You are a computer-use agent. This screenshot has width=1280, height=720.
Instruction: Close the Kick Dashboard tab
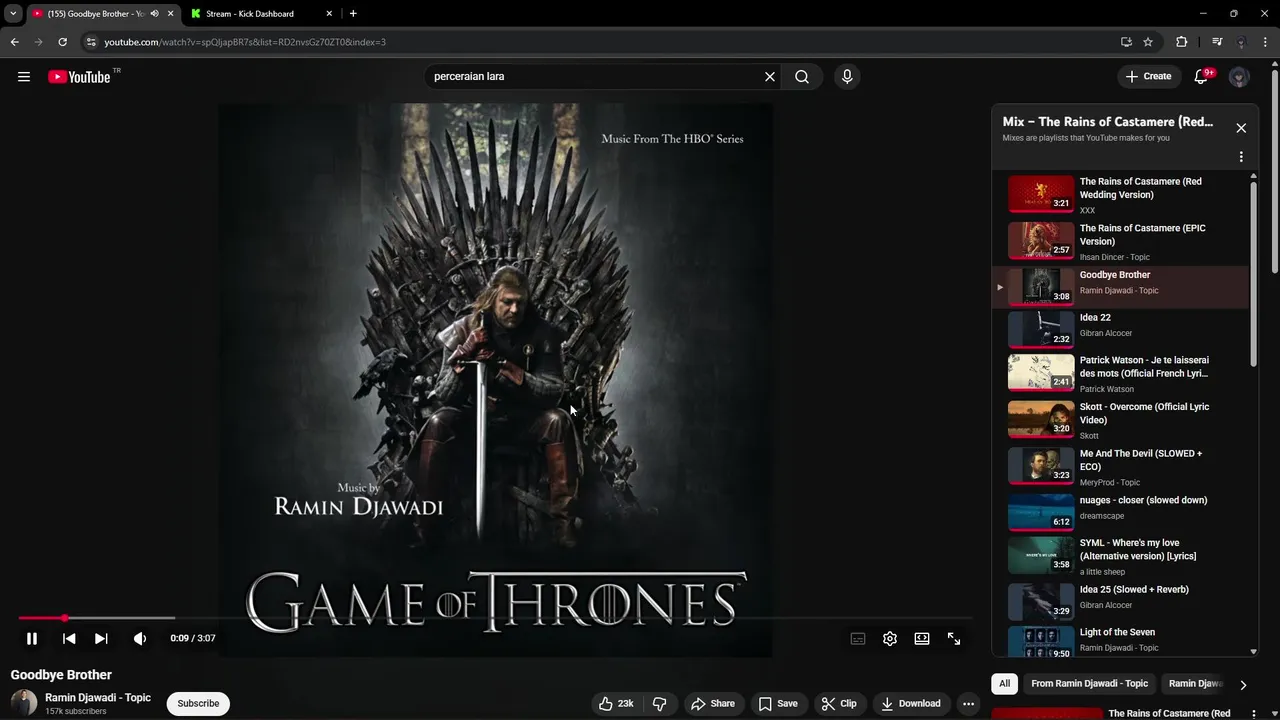(x=329, y=14)
